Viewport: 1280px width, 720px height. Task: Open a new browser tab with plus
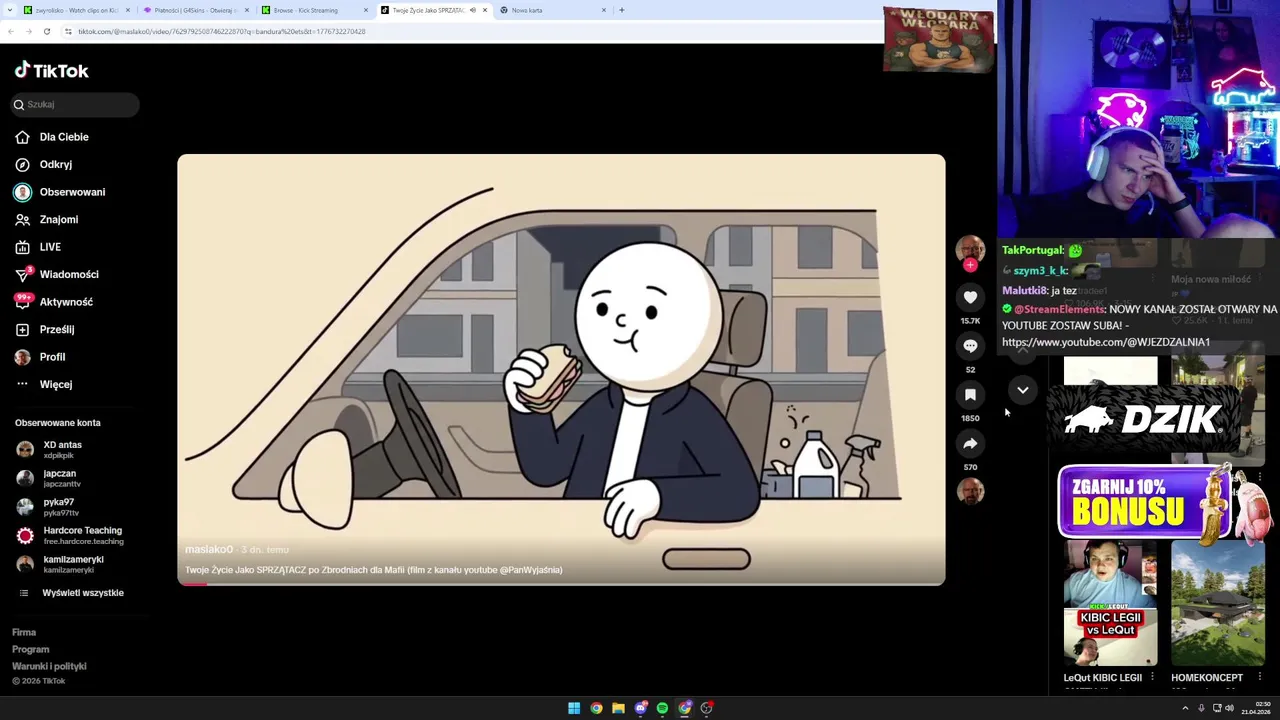click(622, 10)
